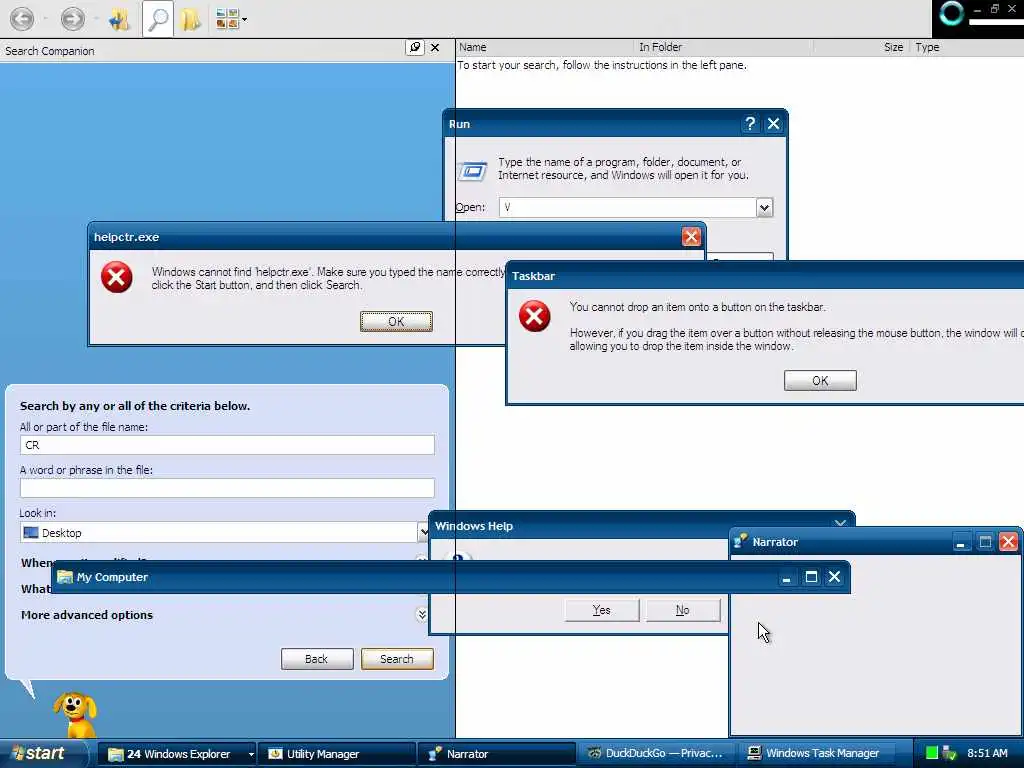1024x768 pixels.
Task: Maximize the My Computer window
Action: [811, 577]
